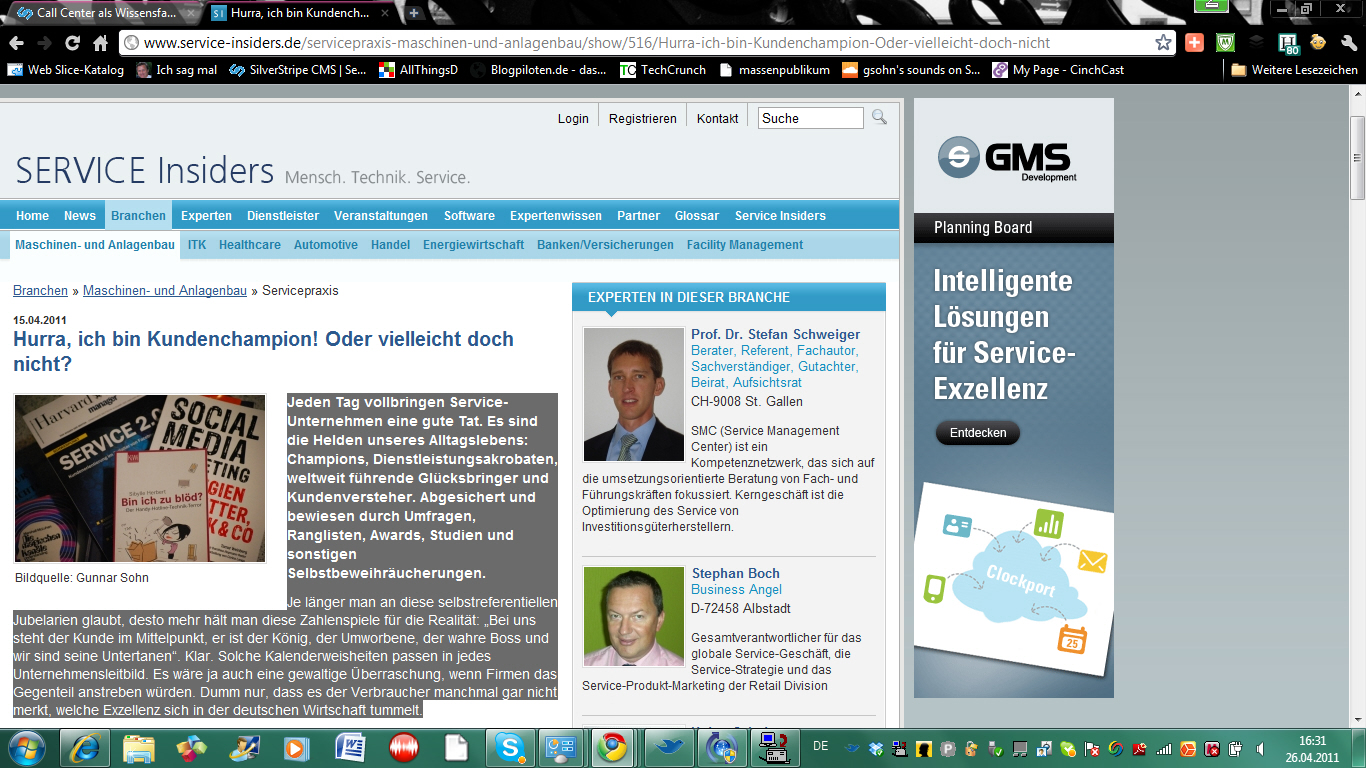Image resolution: width=1366 pixels, height=768 pixels.
Task: Click the Registrieren link
Action: pos(642,118)
